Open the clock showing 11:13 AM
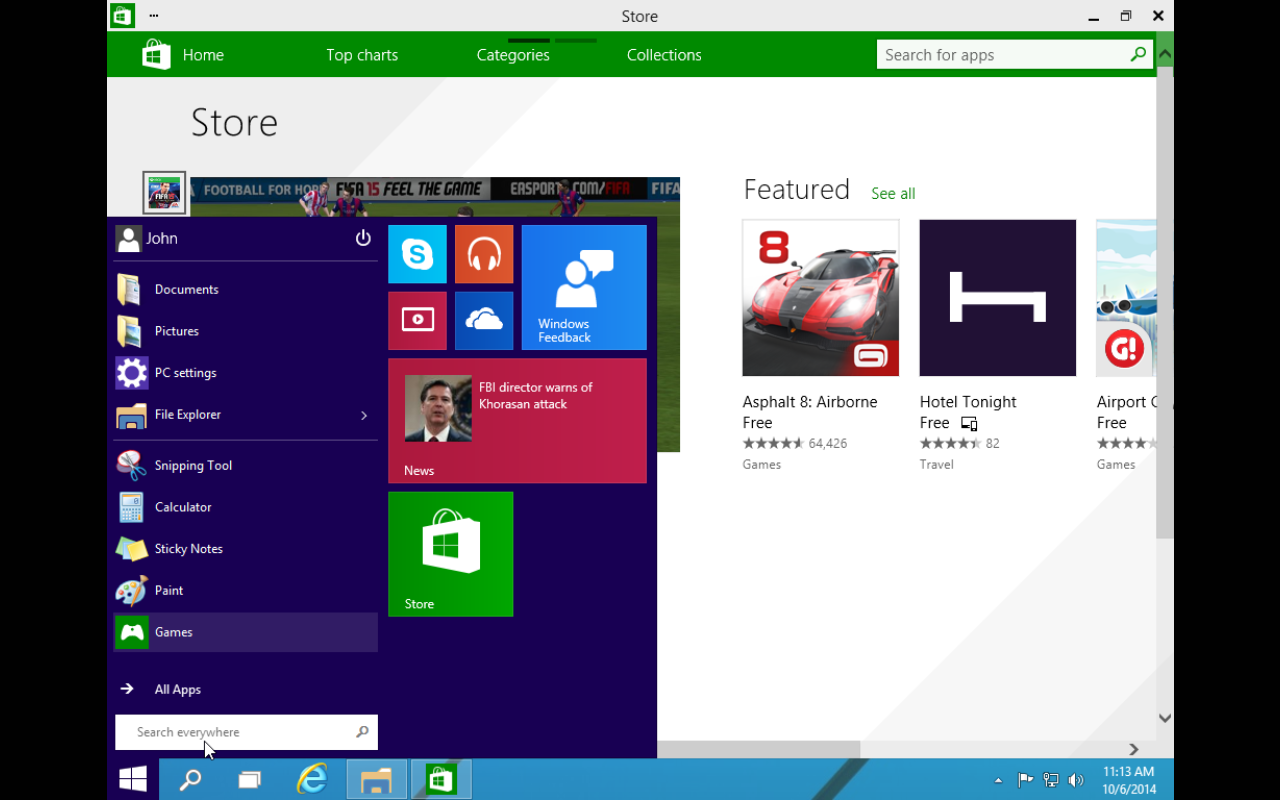 (x=1129, y=780)
